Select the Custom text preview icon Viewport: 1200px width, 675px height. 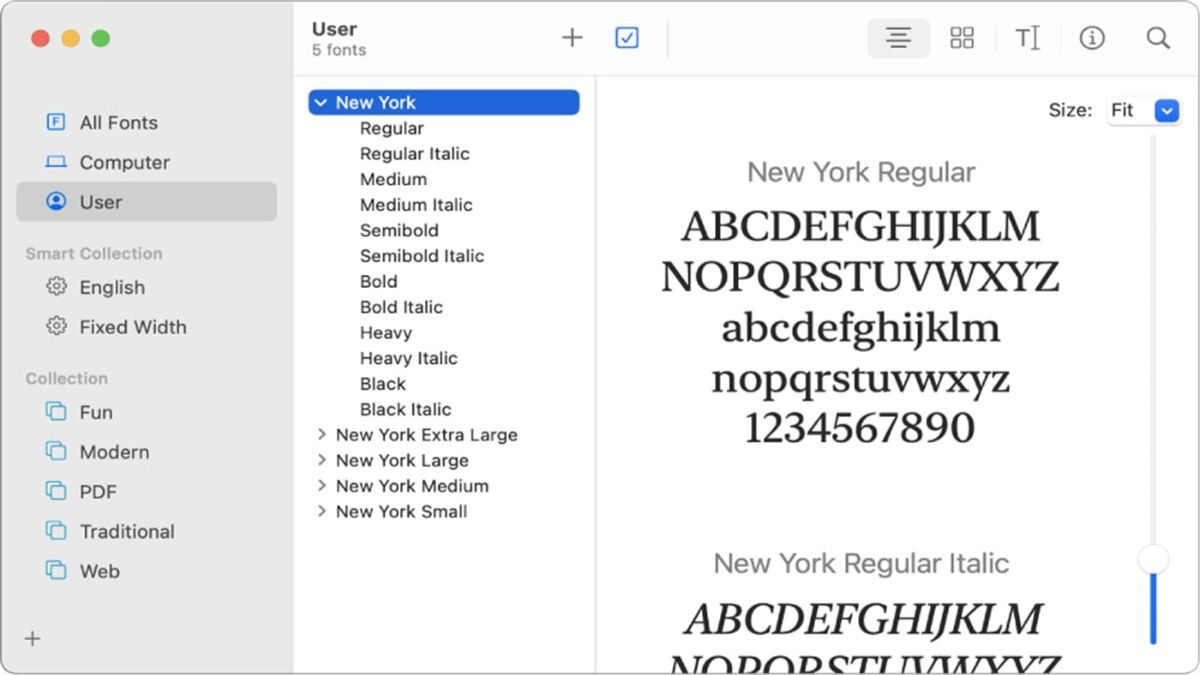point(1027,38)
